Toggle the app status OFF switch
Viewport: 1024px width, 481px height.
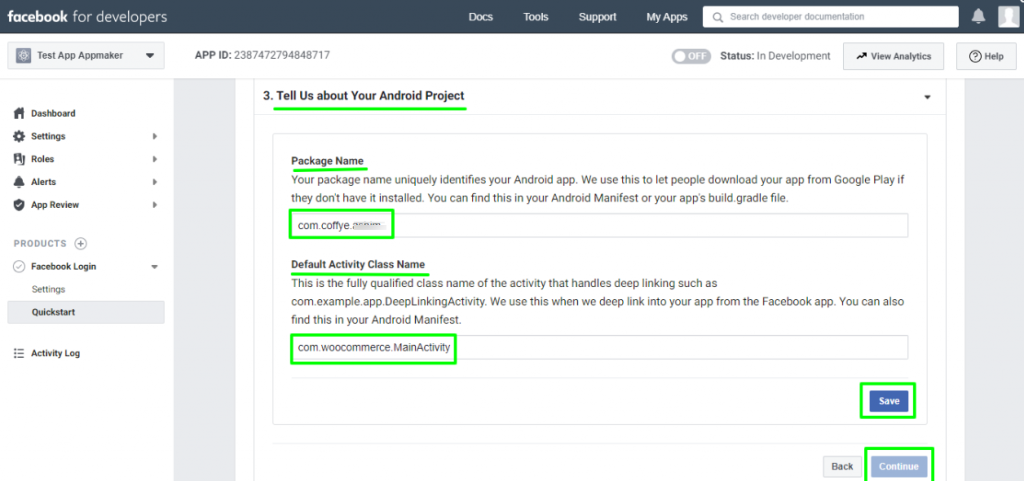click(x=692, y=56)
